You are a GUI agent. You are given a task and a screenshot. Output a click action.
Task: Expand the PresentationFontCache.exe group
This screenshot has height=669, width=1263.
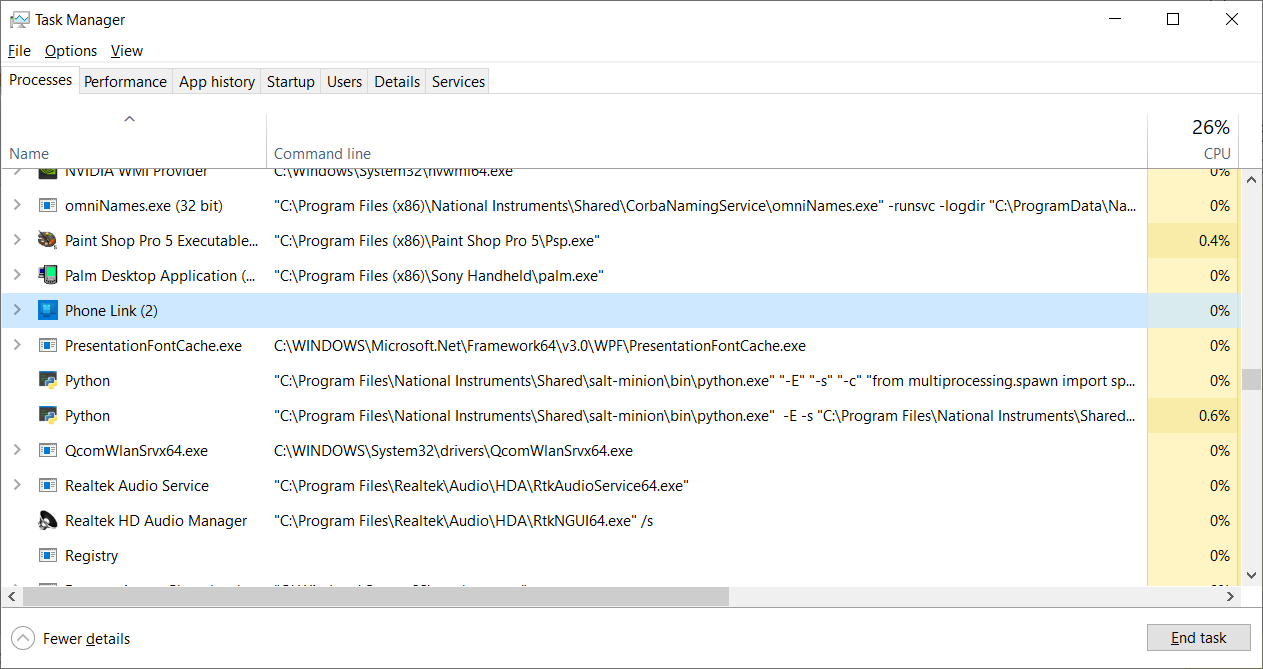tap(16, 345)
